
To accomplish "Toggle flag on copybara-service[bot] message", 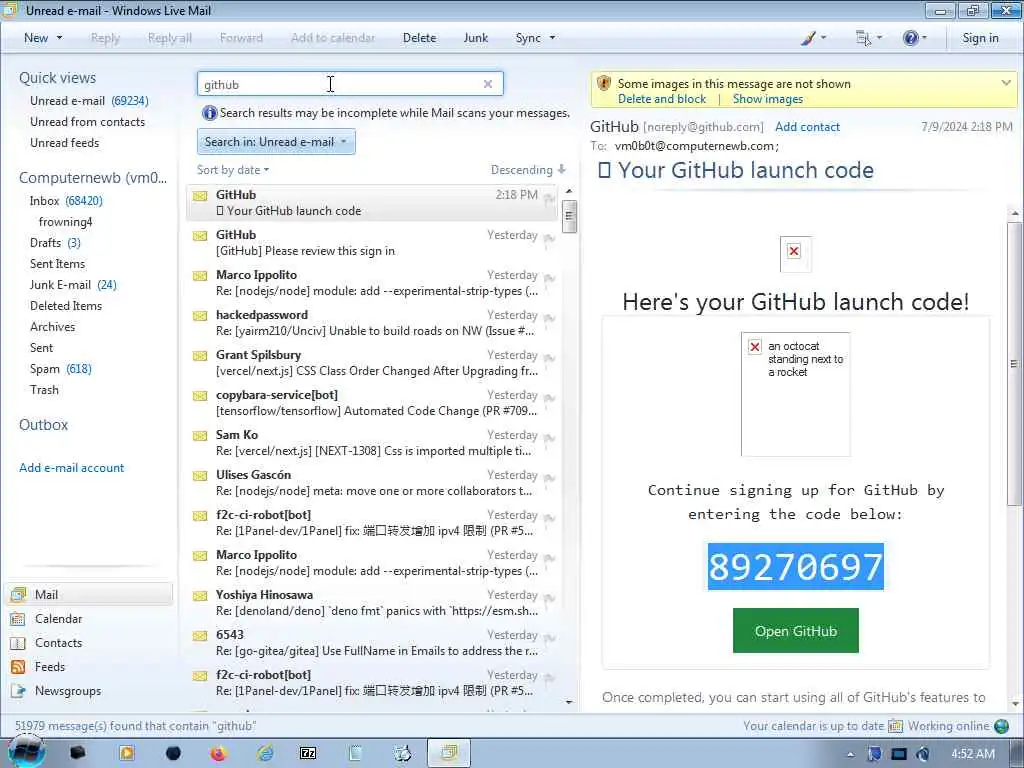I will (x=549, y=398).
